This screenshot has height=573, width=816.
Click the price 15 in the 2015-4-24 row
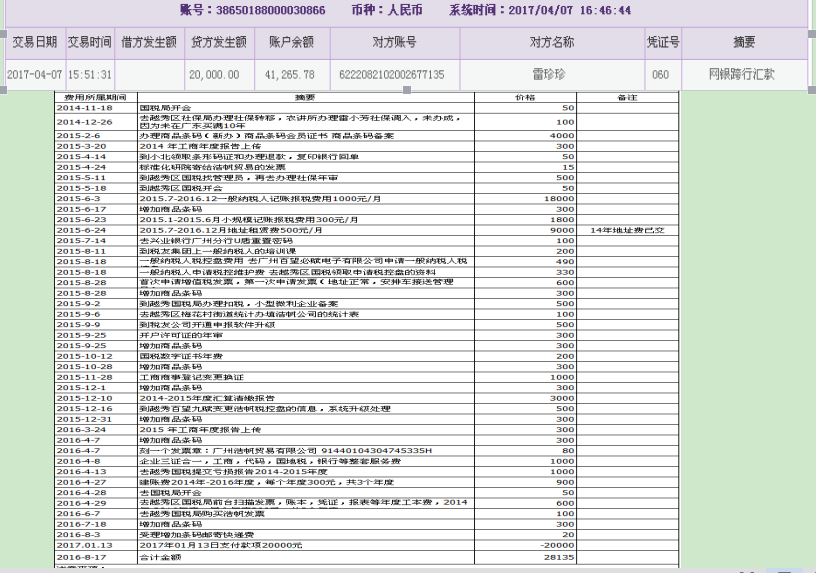click(x=568, y=167)
